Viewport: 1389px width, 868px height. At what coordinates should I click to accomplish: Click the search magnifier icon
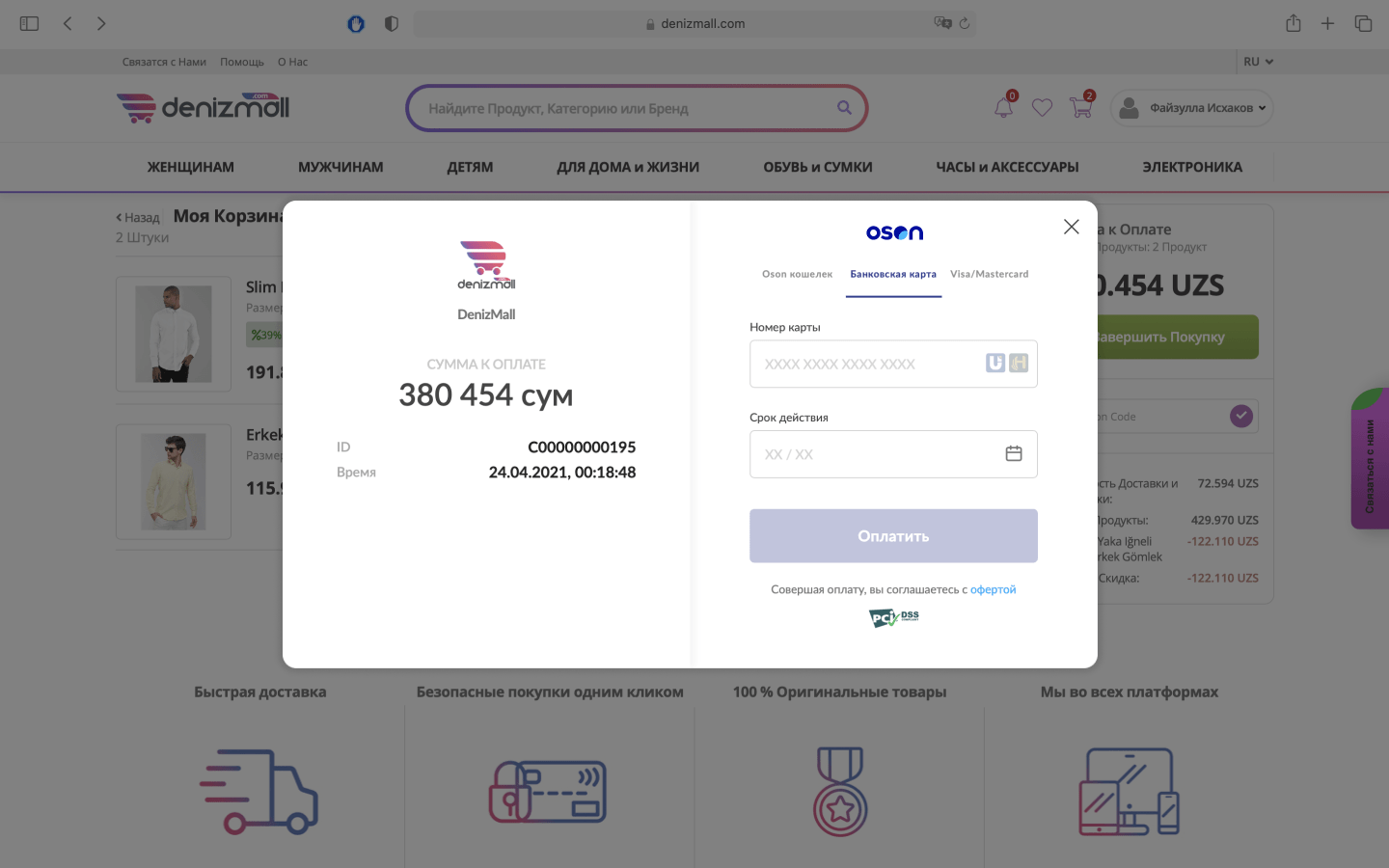844,108
